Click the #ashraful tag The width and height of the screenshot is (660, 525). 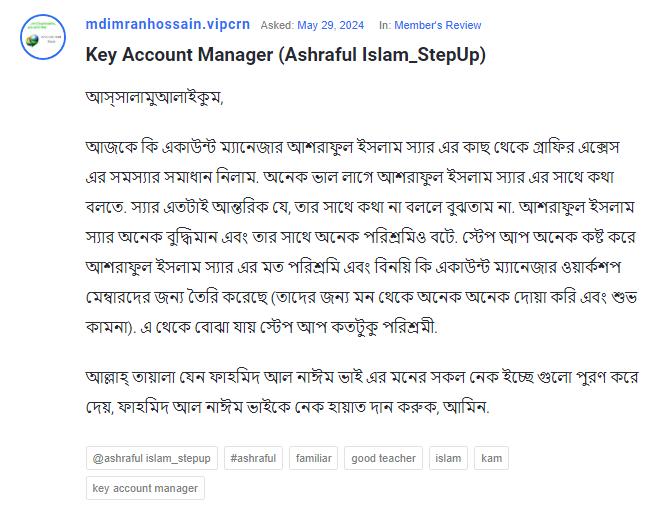[253, 458]
